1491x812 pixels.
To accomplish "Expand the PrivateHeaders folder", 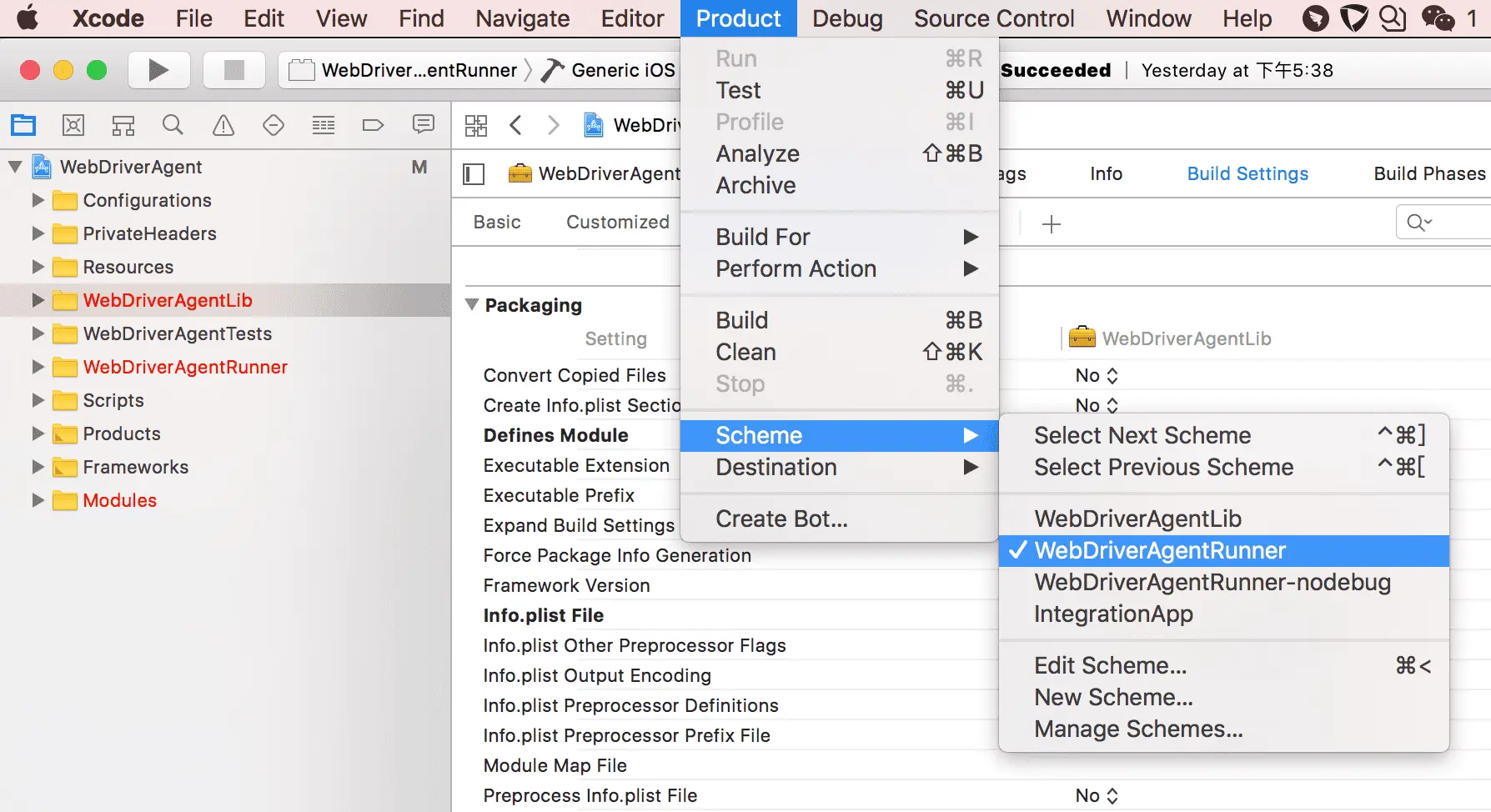I will click(38, 233).
